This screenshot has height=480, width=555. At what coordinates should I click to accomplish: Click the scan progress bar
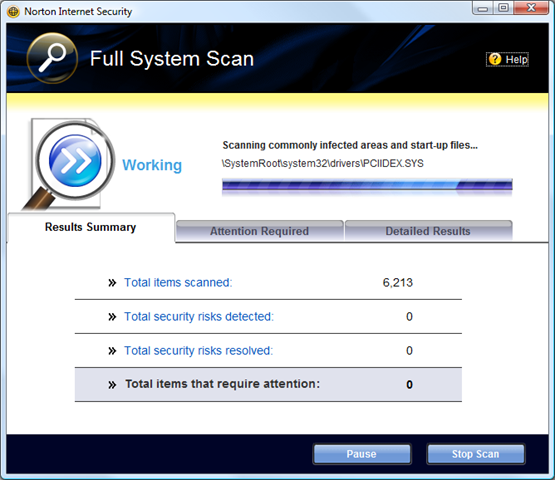point(367,185)
